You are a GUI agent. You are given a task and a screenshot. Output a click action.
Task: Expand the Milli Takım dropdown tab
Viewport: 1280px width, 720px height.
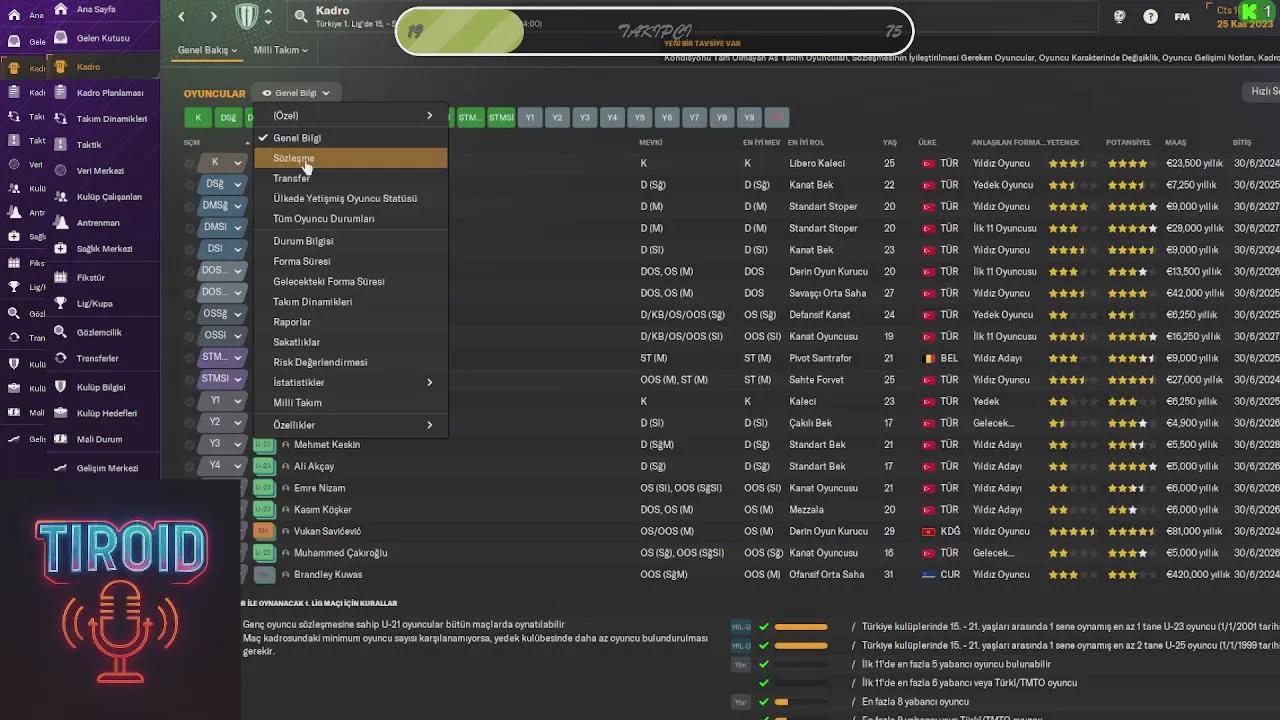pos(280,50)
